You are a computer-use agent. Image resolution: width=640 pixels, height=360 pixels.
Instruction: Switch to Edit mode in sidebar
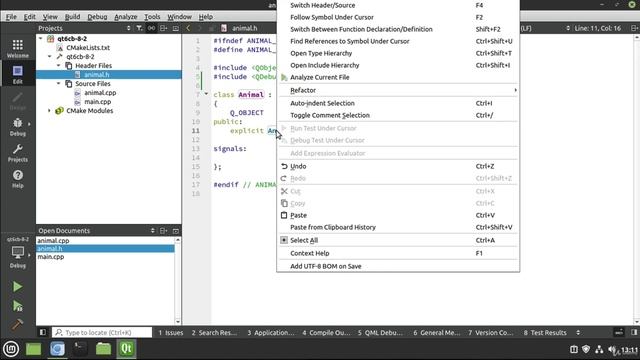pos(18,74)
